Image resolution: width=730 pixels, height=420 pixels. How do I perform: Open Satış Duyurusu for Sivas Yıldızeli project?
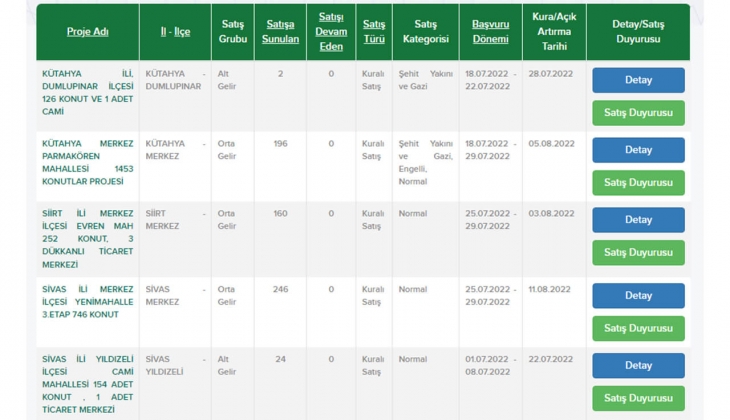click(x=638, y=398)
